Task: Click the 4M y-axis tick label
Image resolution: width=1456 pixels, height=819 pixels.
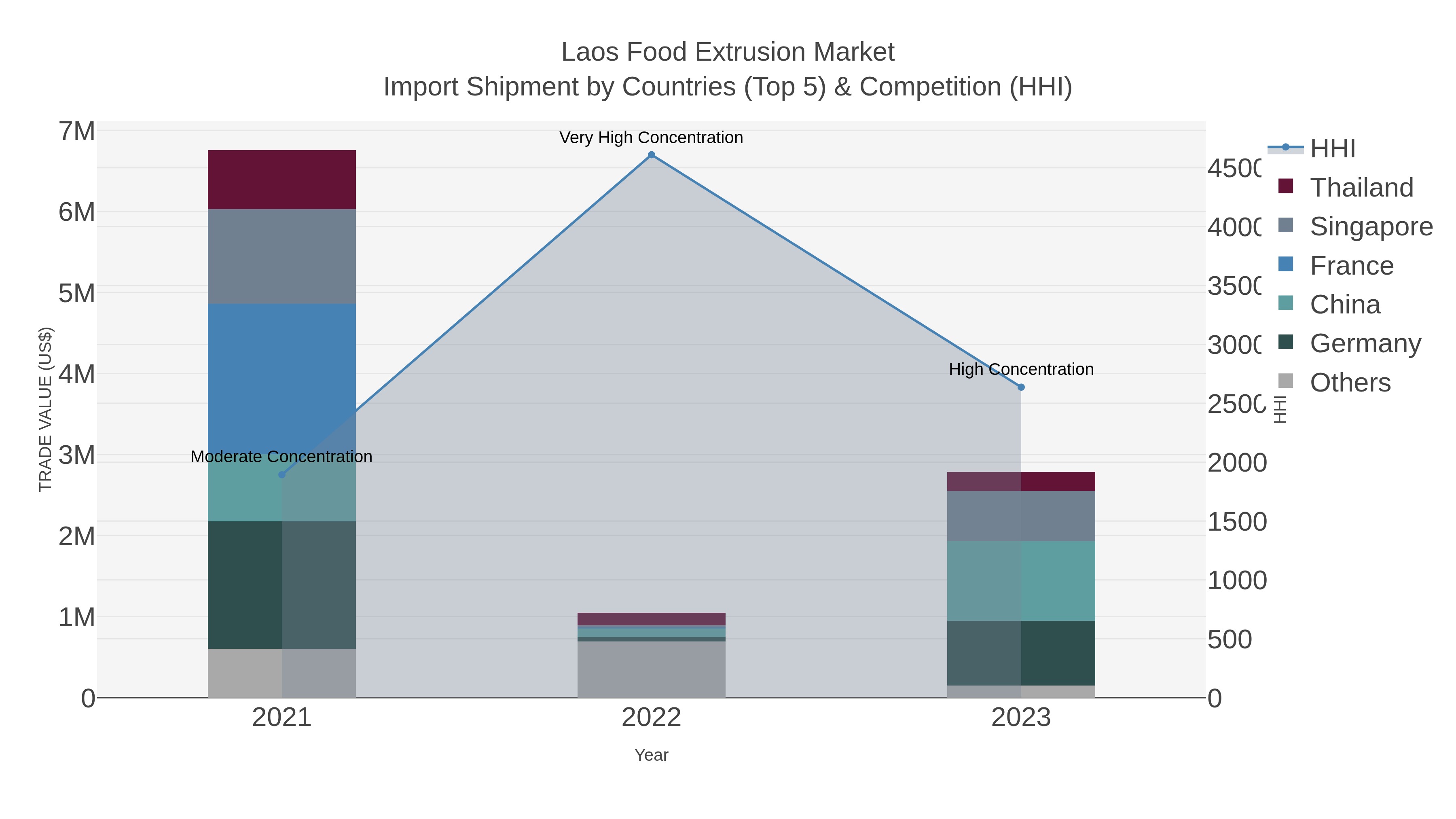Action: 77,374
